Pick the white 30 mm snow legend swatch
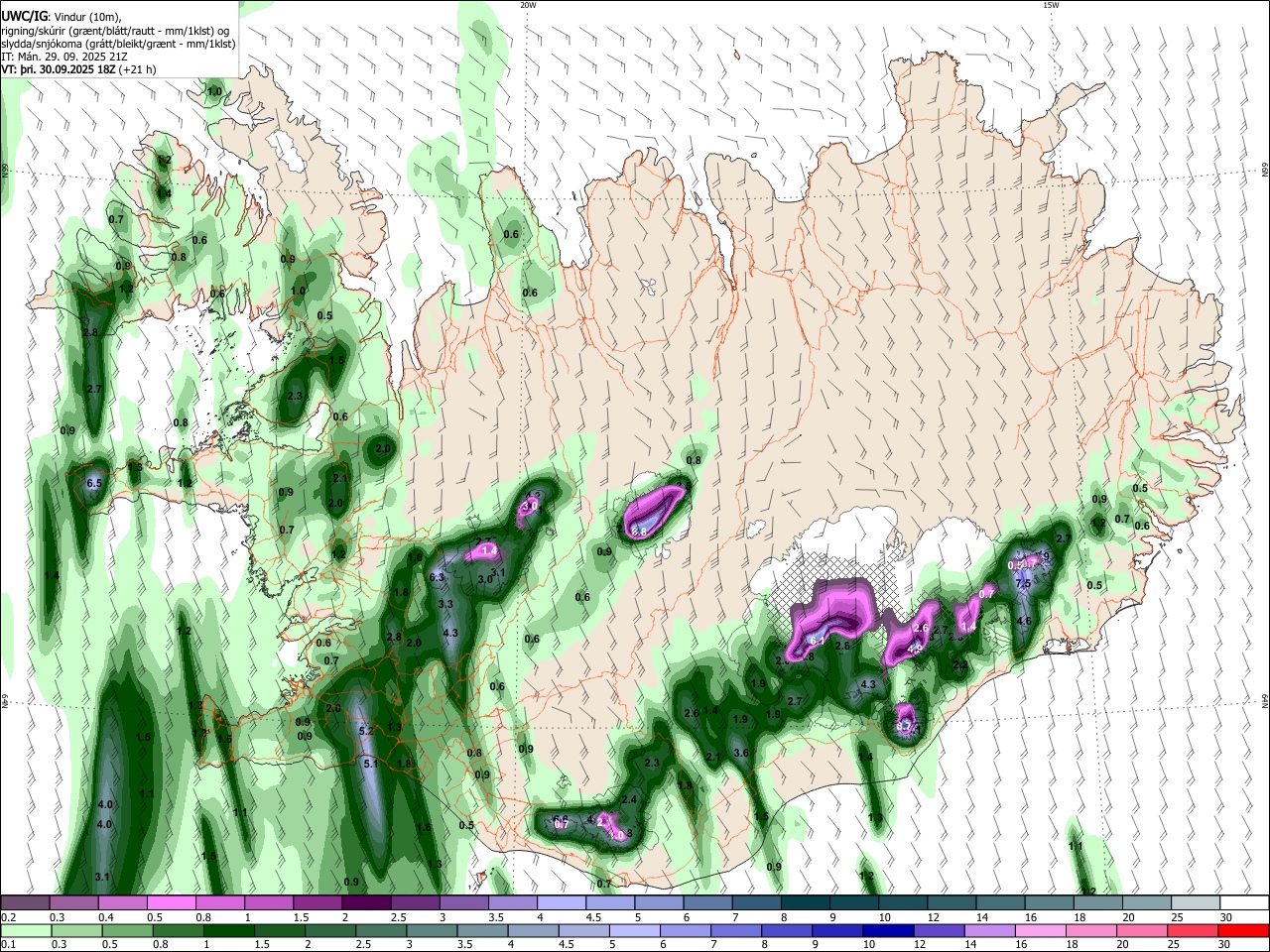 tap(1244, 902)
